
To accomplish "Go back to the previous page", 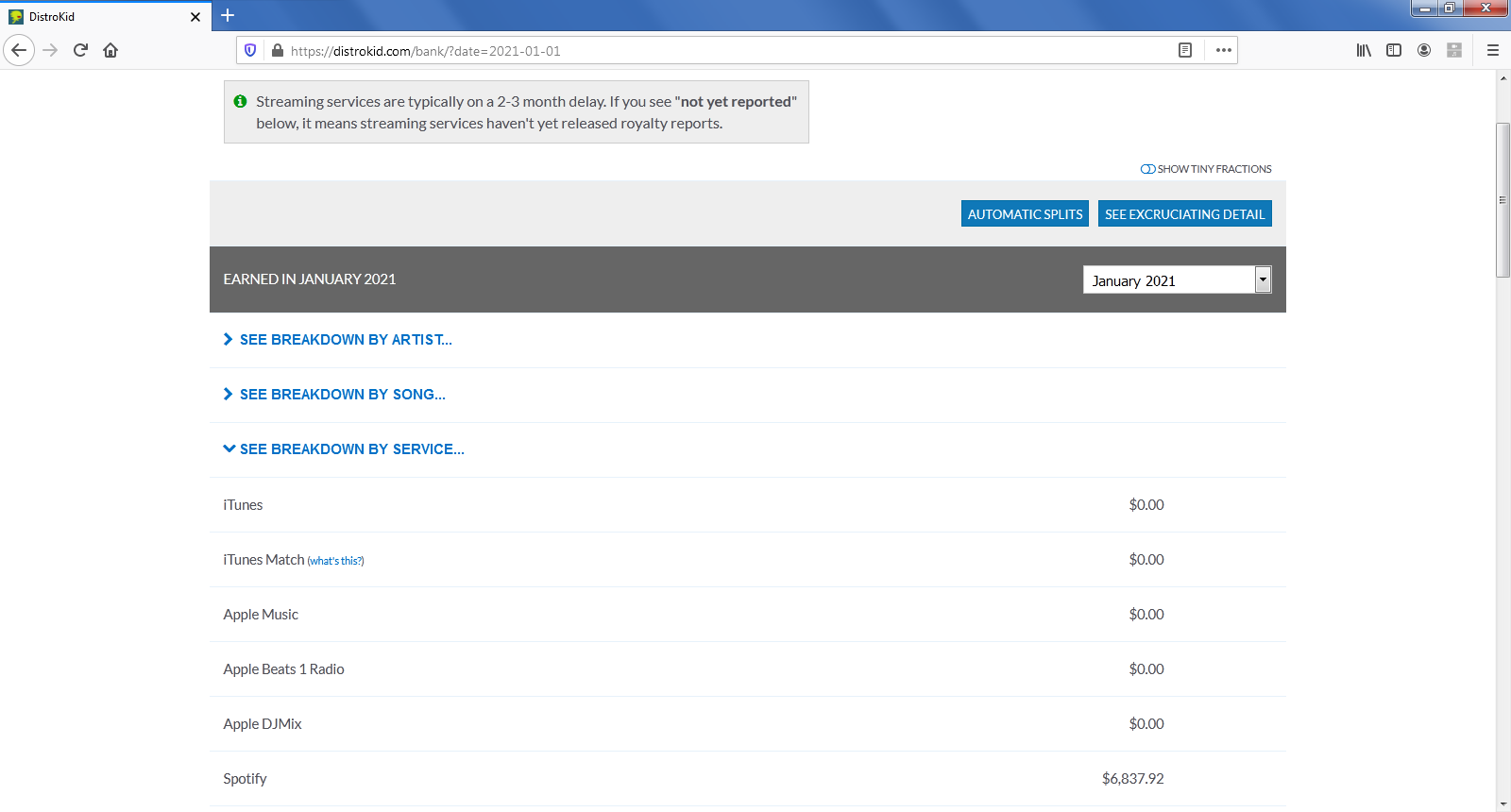I will pos(19,50).
